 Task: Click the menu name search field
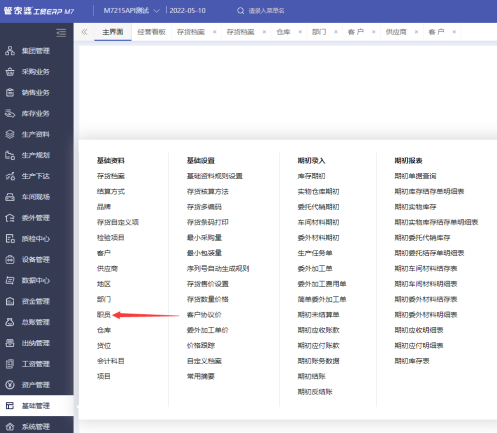[x=267, y=11]
